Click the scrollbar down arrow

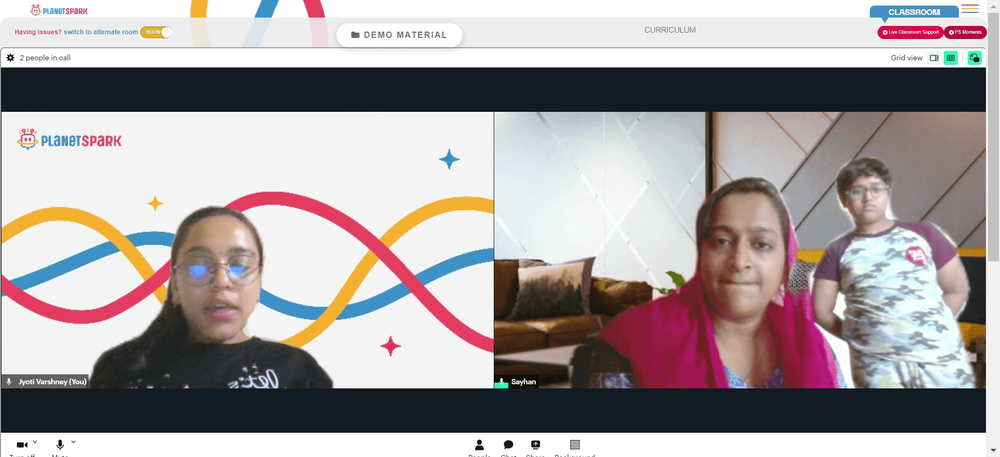coord(993,452)
